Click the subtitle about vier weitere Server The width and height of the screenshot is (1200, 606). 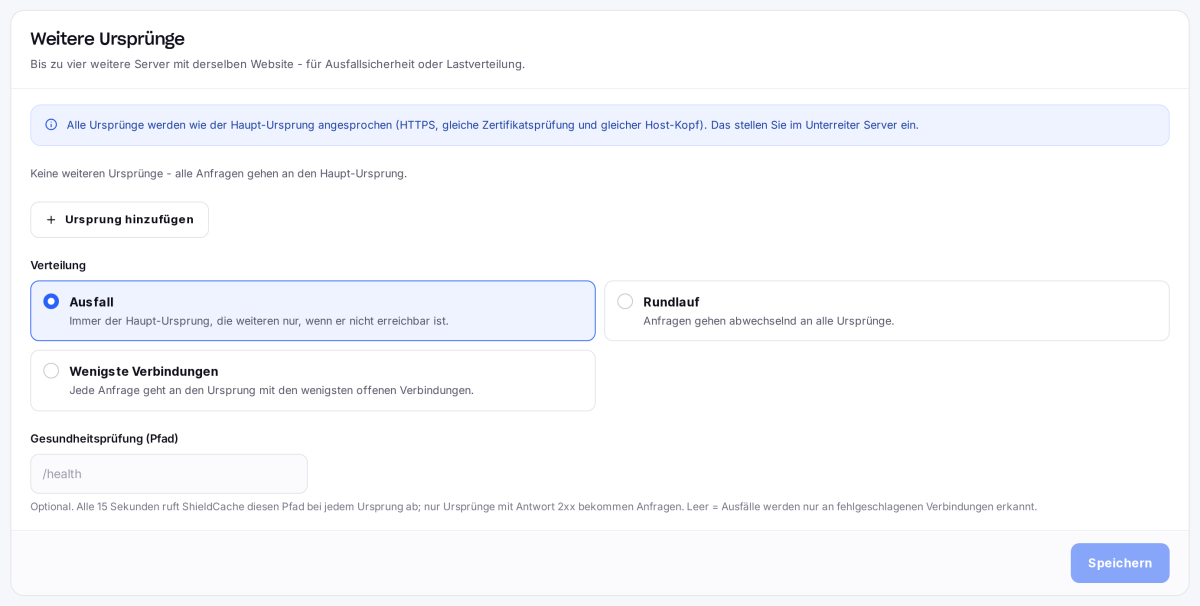(x=277, y=64)
